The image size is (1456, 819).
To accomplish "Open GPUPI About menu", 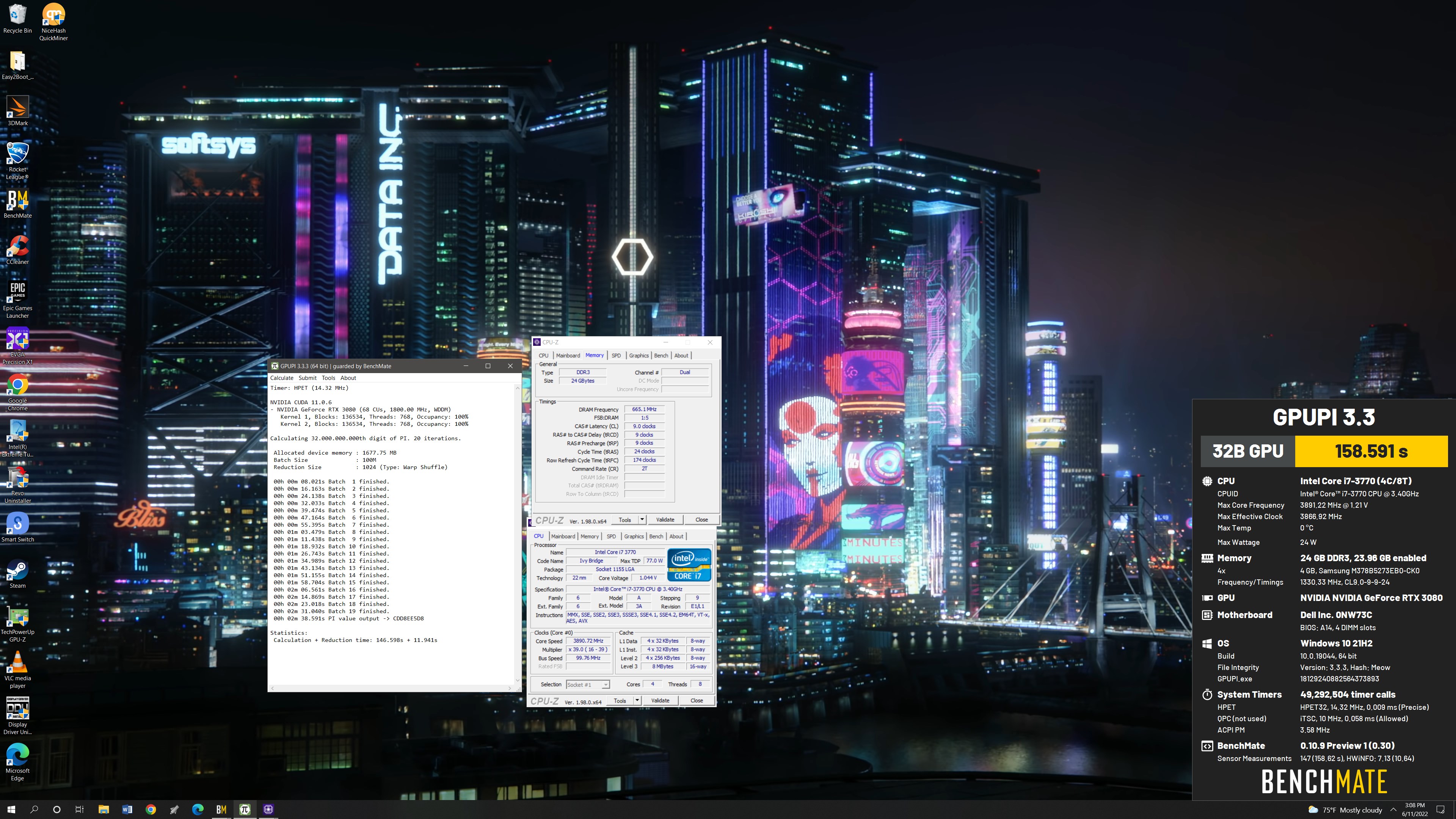I will point(348,378).
